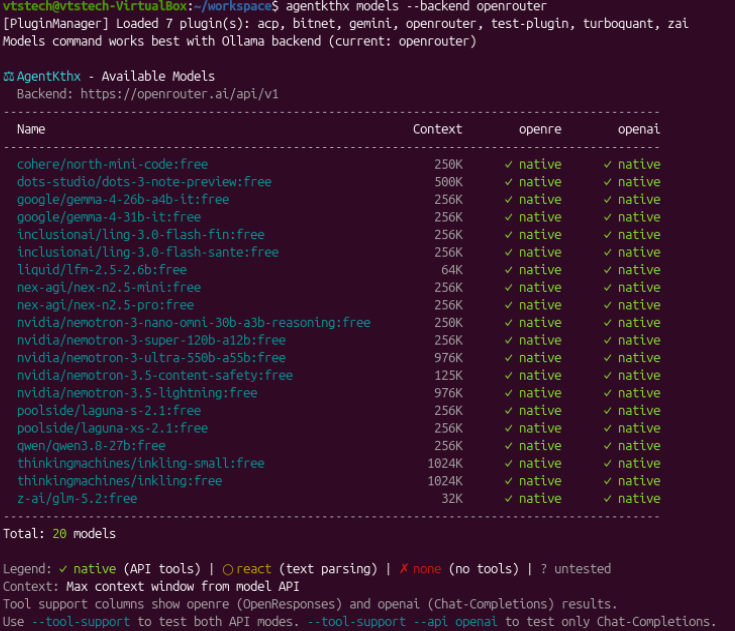Click 976K context value for nemotron-3-ultra
The image size is (735, 631).
(448, 358)
